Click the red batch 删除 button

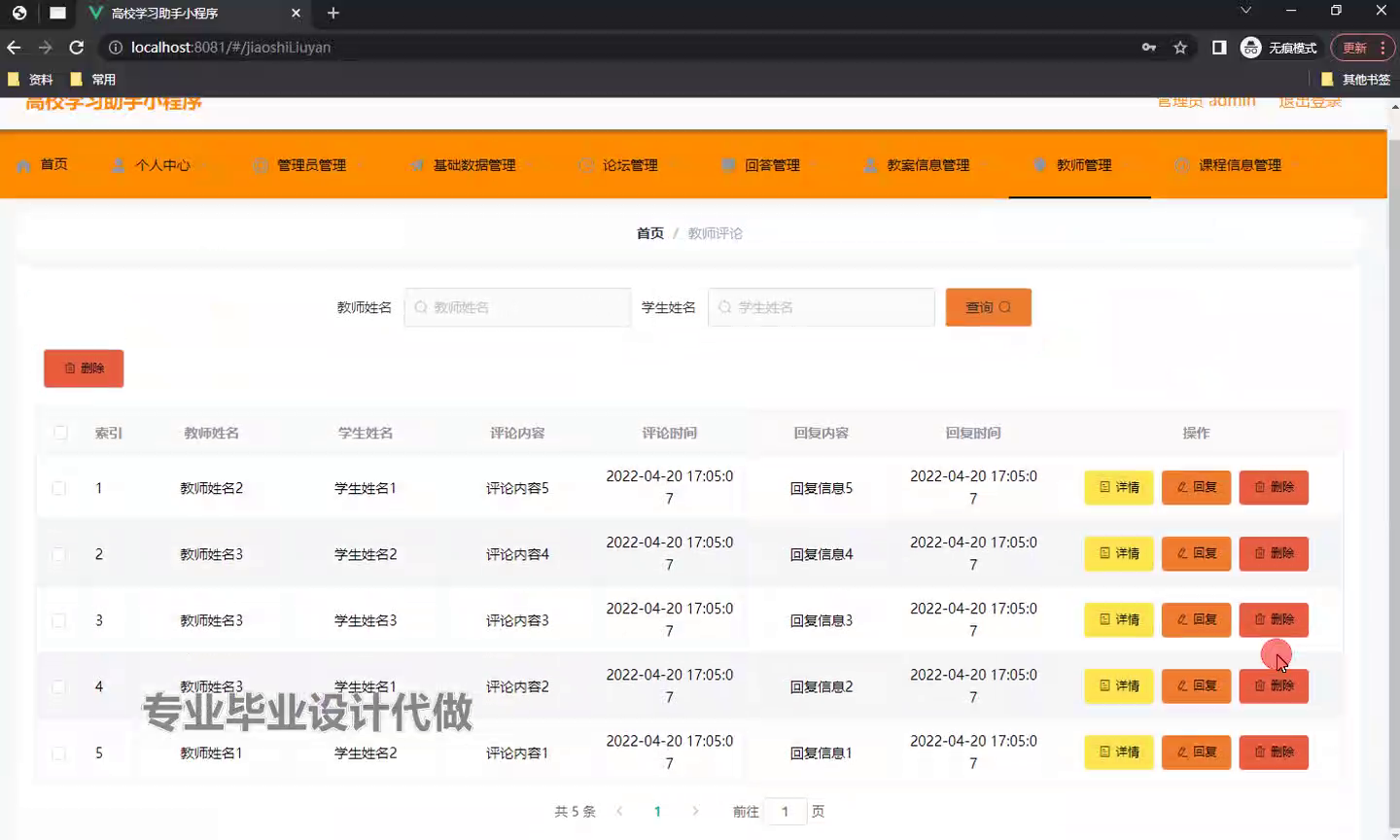(84, 368)
